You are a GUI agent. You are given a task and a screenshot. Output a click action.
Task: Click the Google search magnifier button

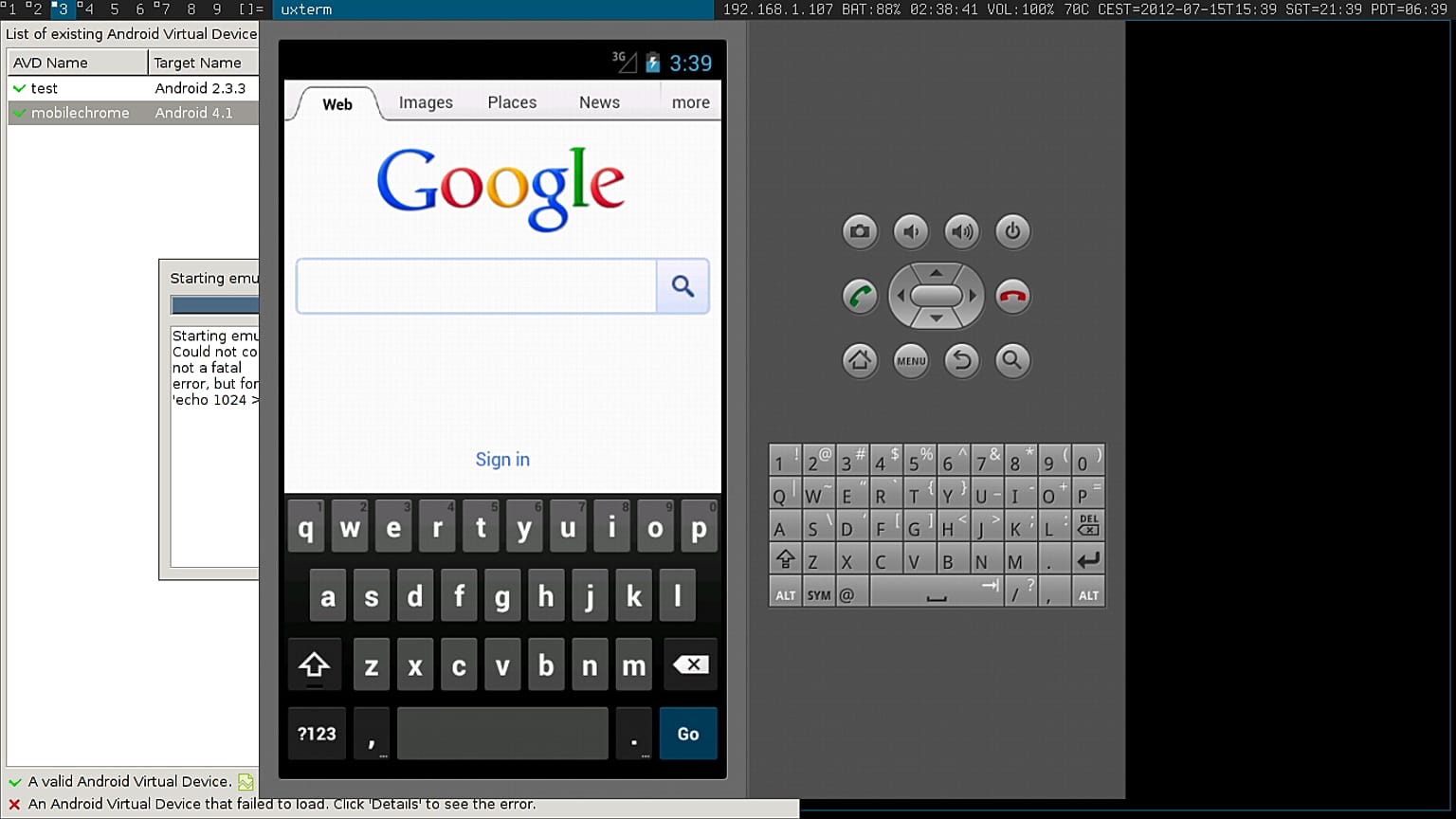(682, 285)
